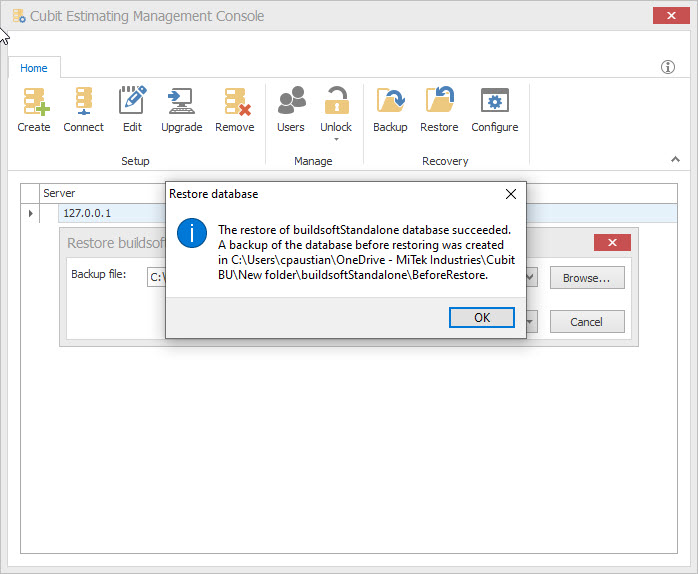Click the Cancel button in restore panel
The image size is (698, 574).
coord(587,322)
